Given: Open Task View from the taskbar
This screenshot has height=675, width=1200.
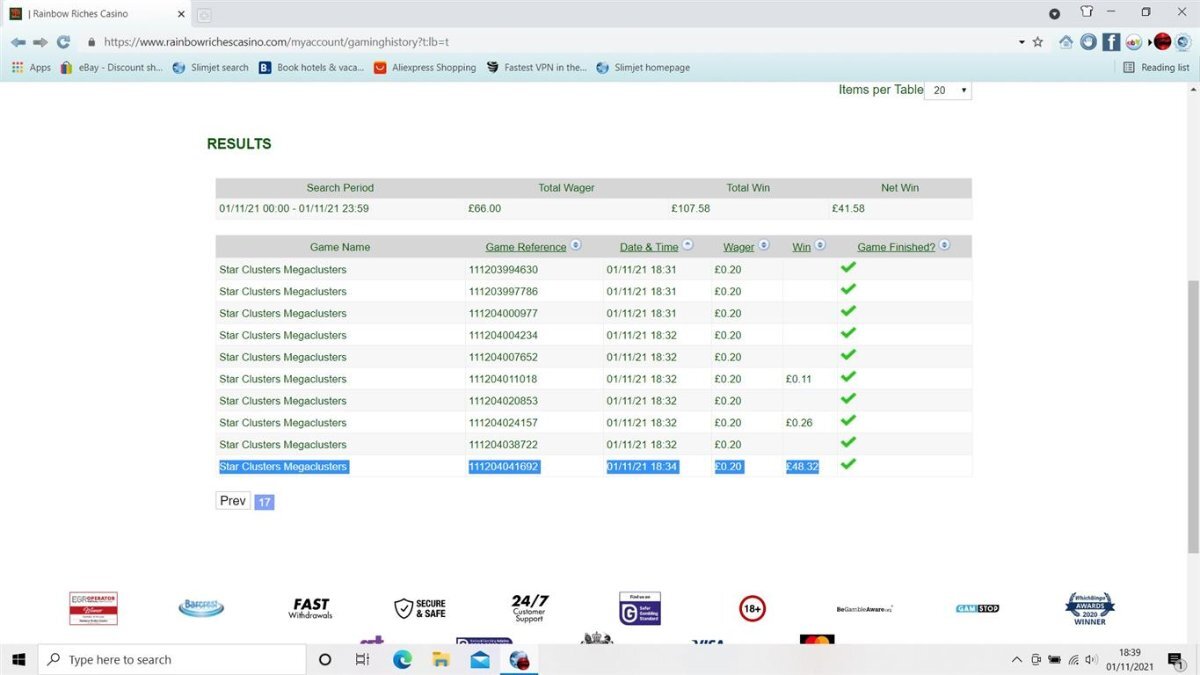Looking at the screenshot, I should (362, 660).
